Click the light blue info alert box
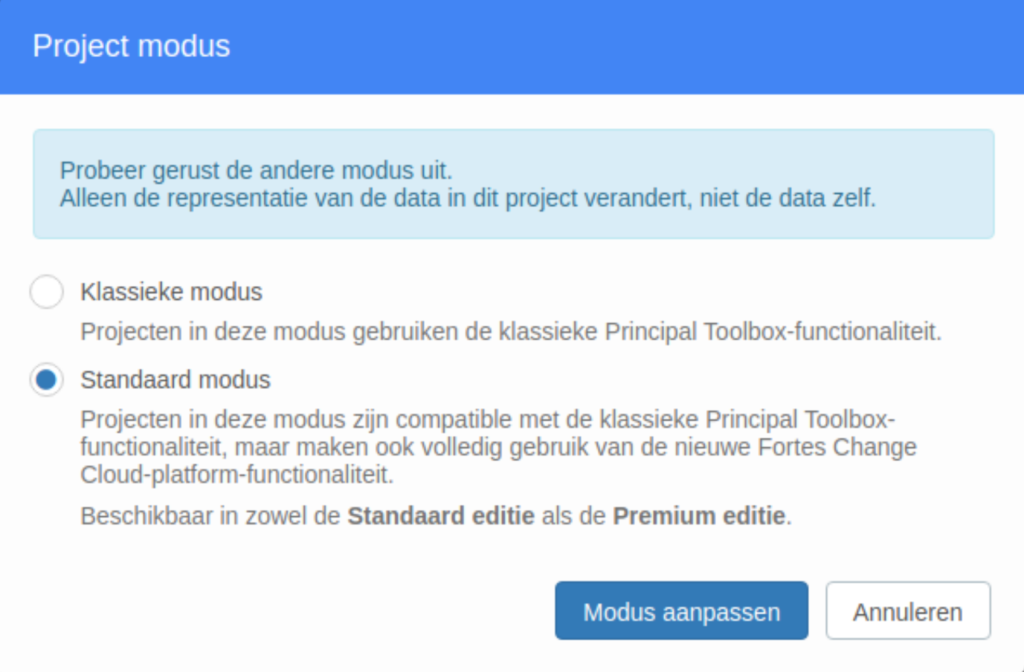The width and height of the screenshot is (1024, 672). point(513,184)
